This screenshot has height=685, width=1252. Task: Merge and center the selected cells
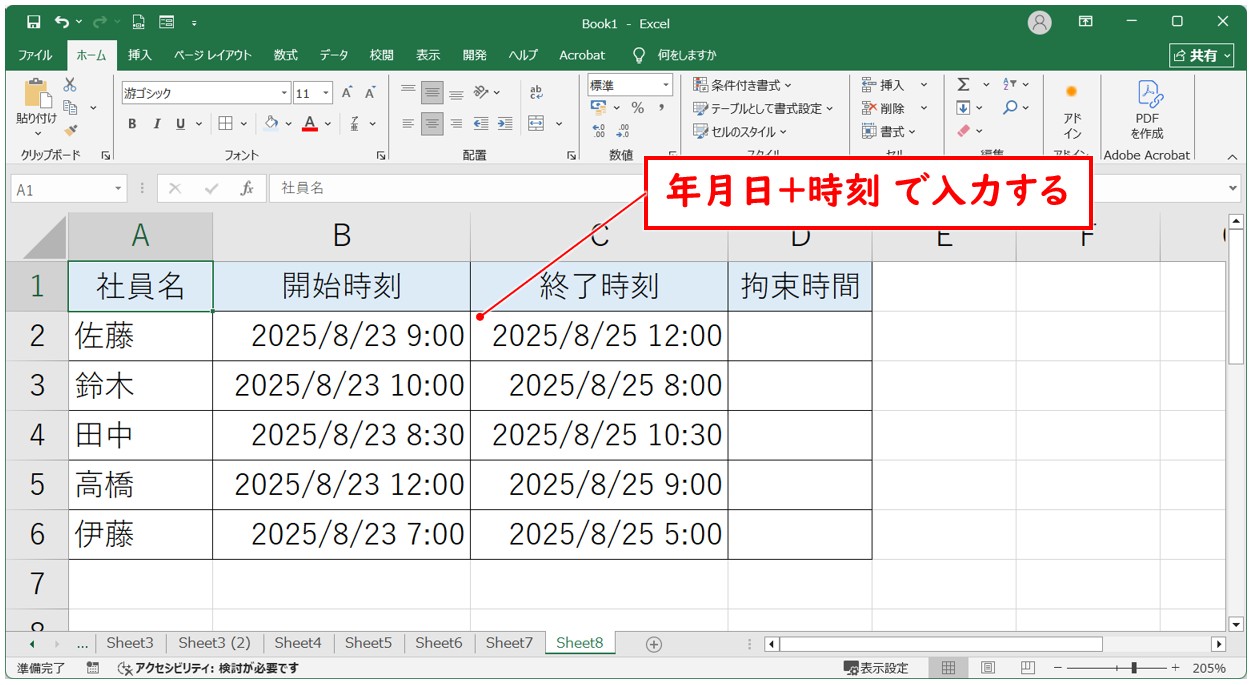pos(536,124)
